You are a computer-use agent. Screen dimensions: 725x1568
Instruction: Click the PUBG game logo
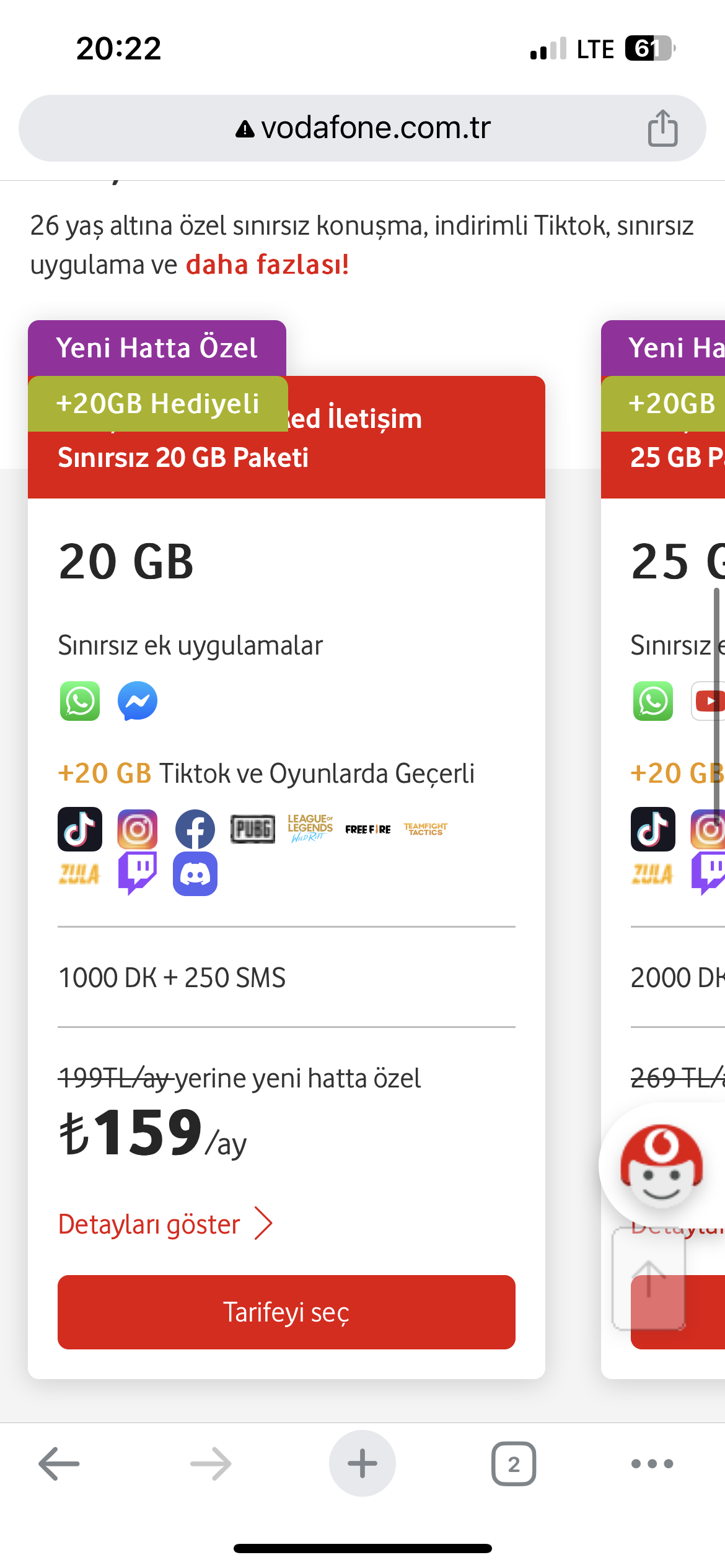point(253,829)
